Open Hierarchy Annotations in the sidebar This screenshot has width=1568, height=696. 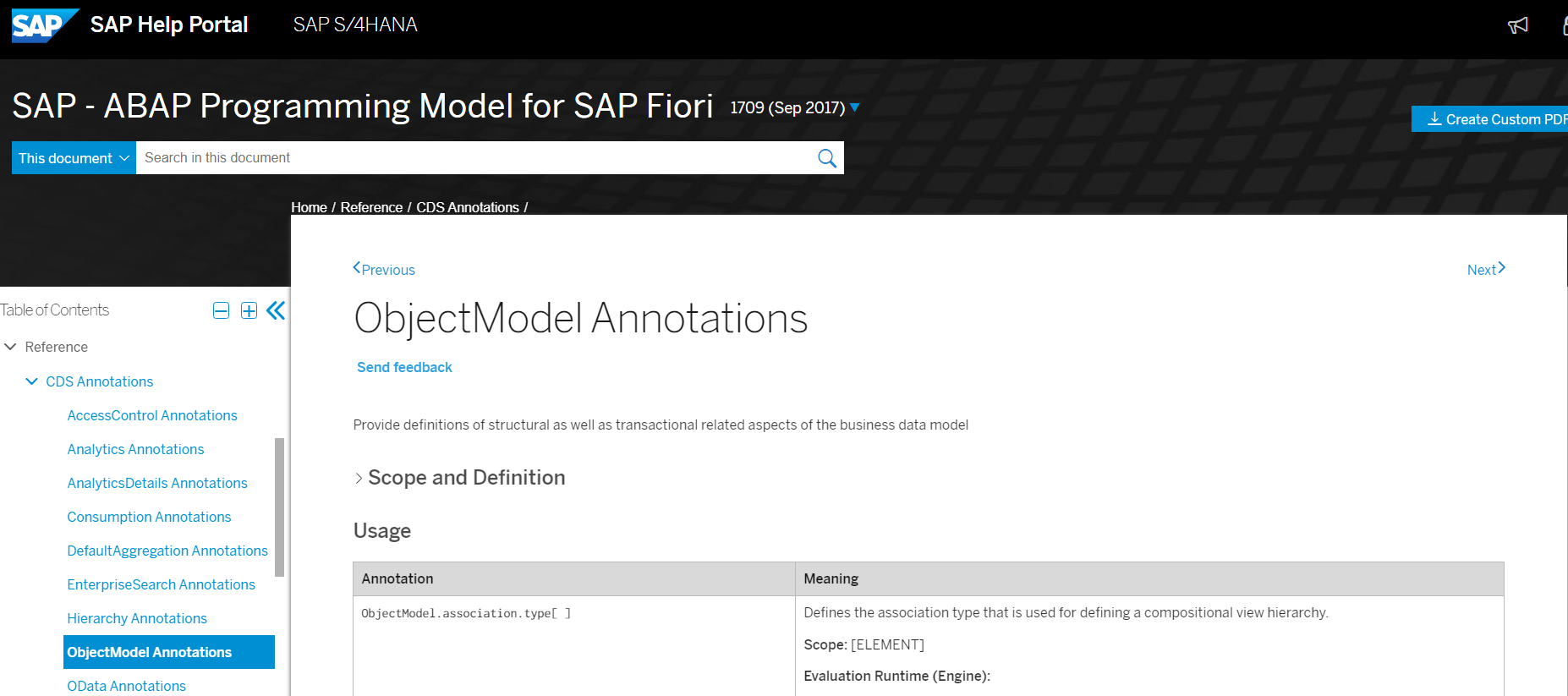(x=137, y=618)
